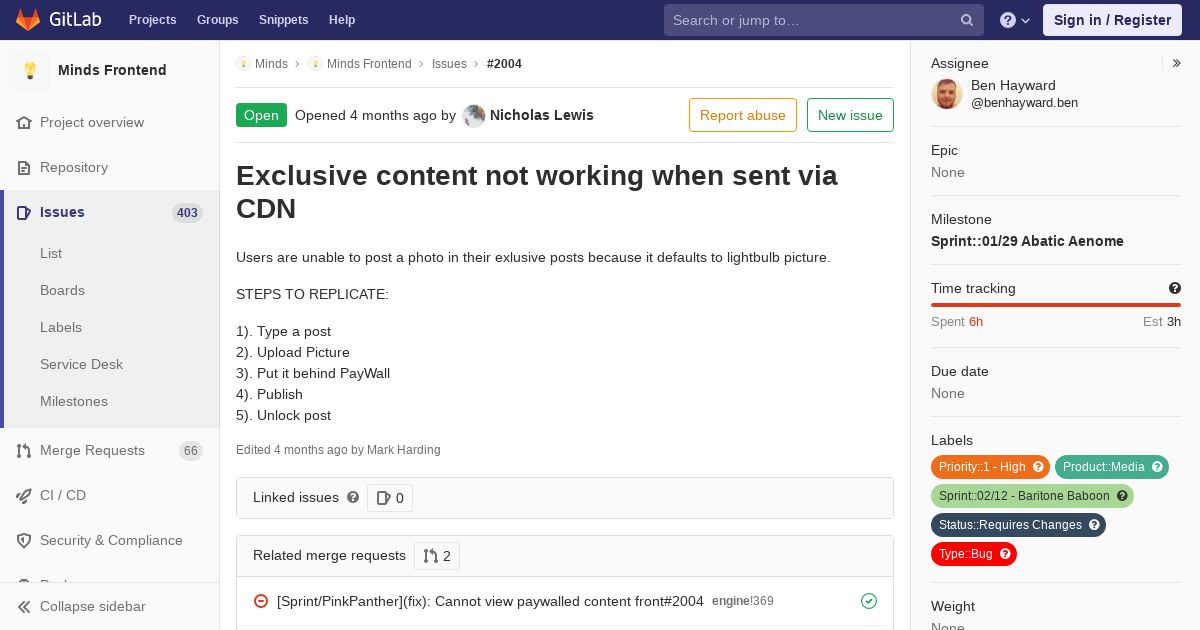Open the top Help menu item

(342, 20)
